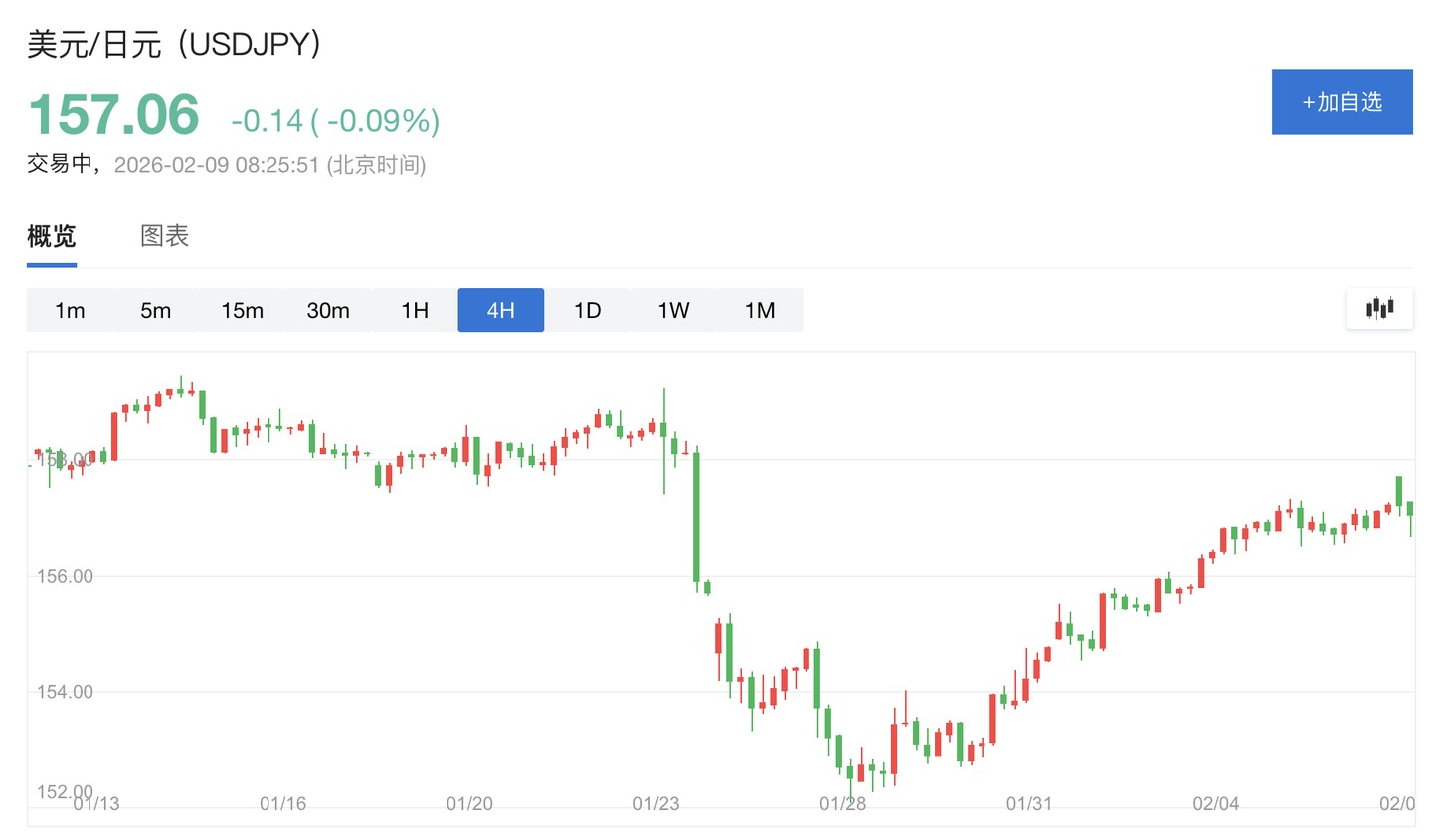
Task: Click the 美元/日元 (USDJPY) title
Action: 174,44
